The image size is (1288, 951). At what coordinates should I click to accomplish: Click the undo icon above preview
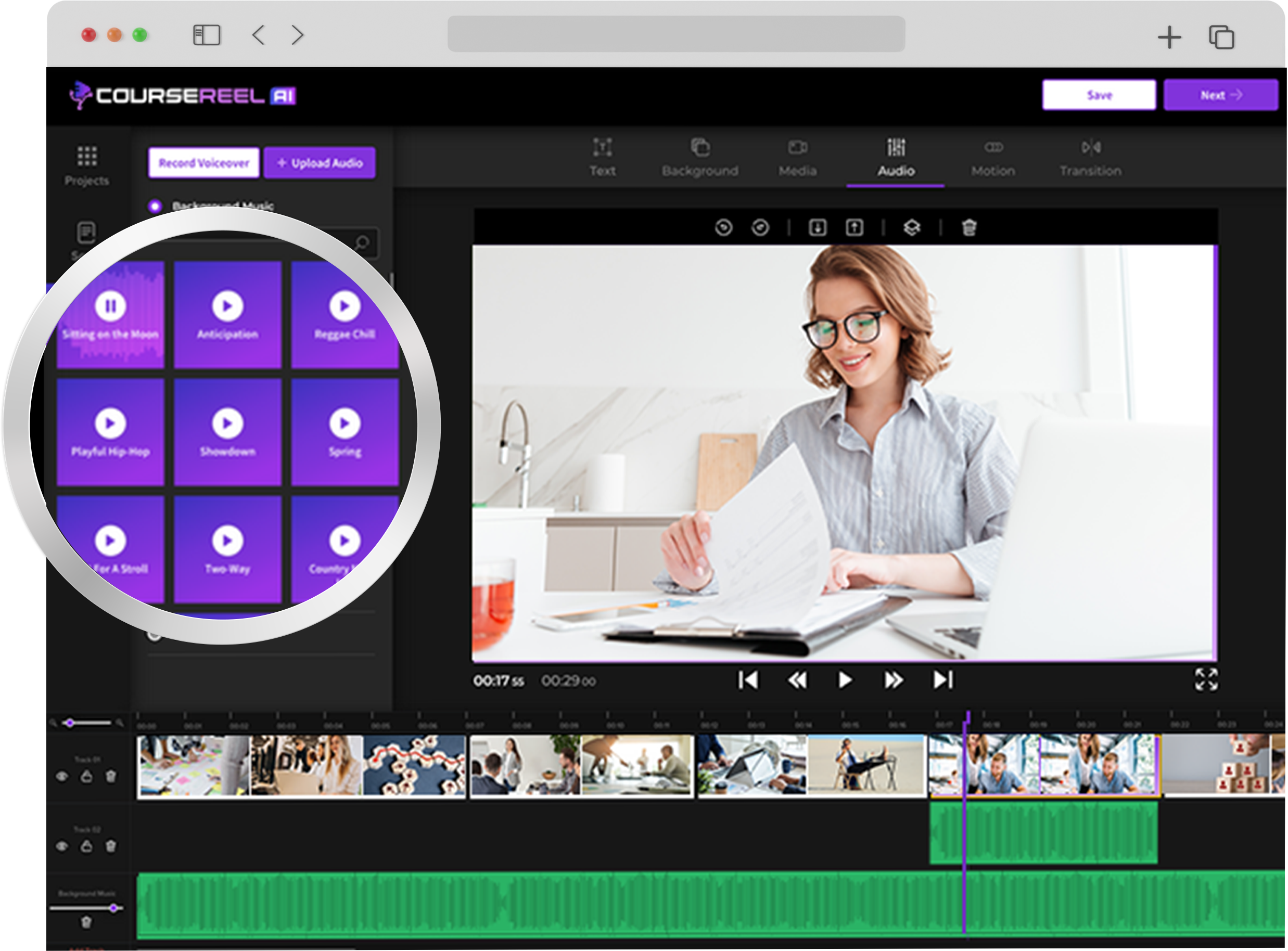[724, 227]
